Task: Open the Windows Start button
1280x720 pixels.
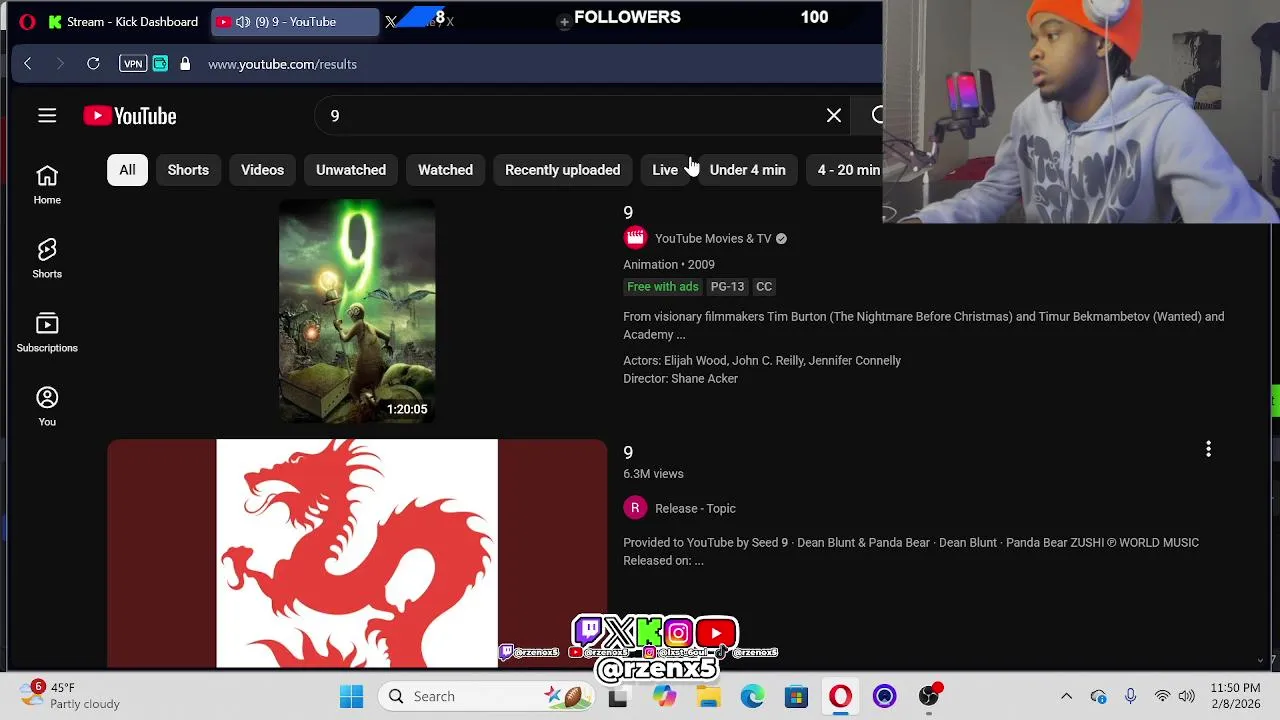Action: (351, 696)
